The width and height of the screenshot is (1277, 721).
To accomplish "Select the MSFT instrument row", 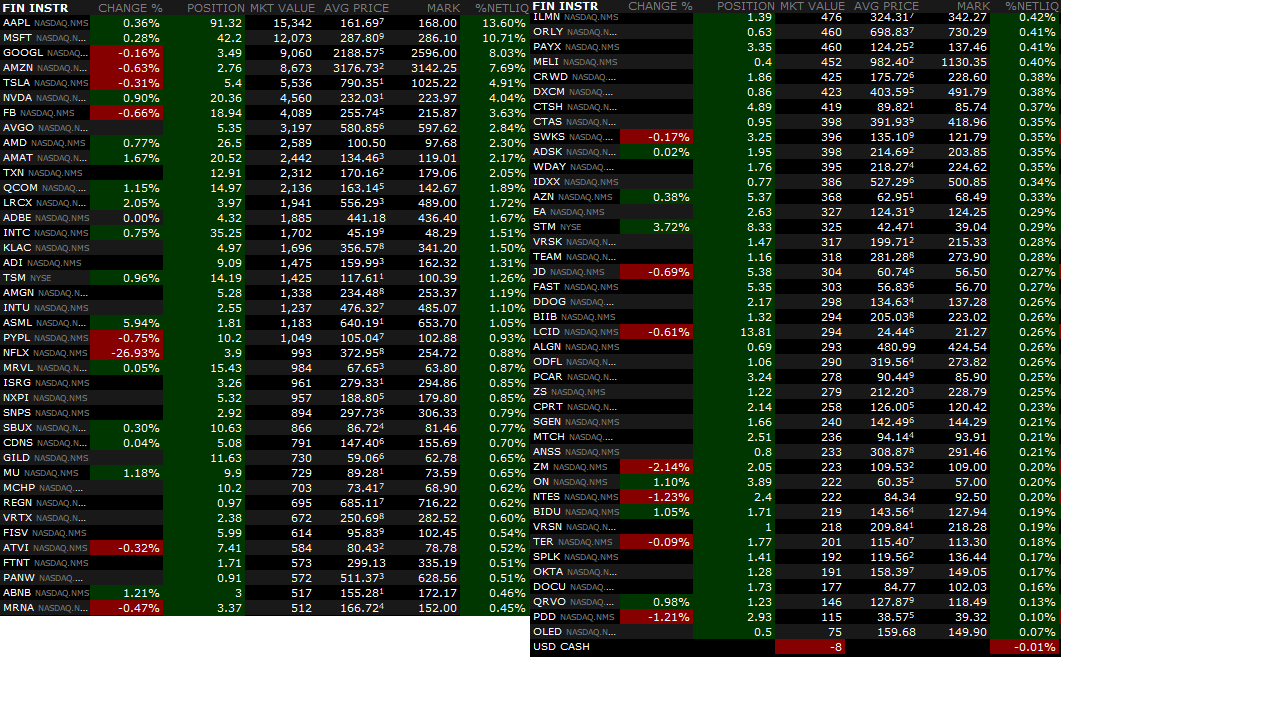I will point(265,37).
